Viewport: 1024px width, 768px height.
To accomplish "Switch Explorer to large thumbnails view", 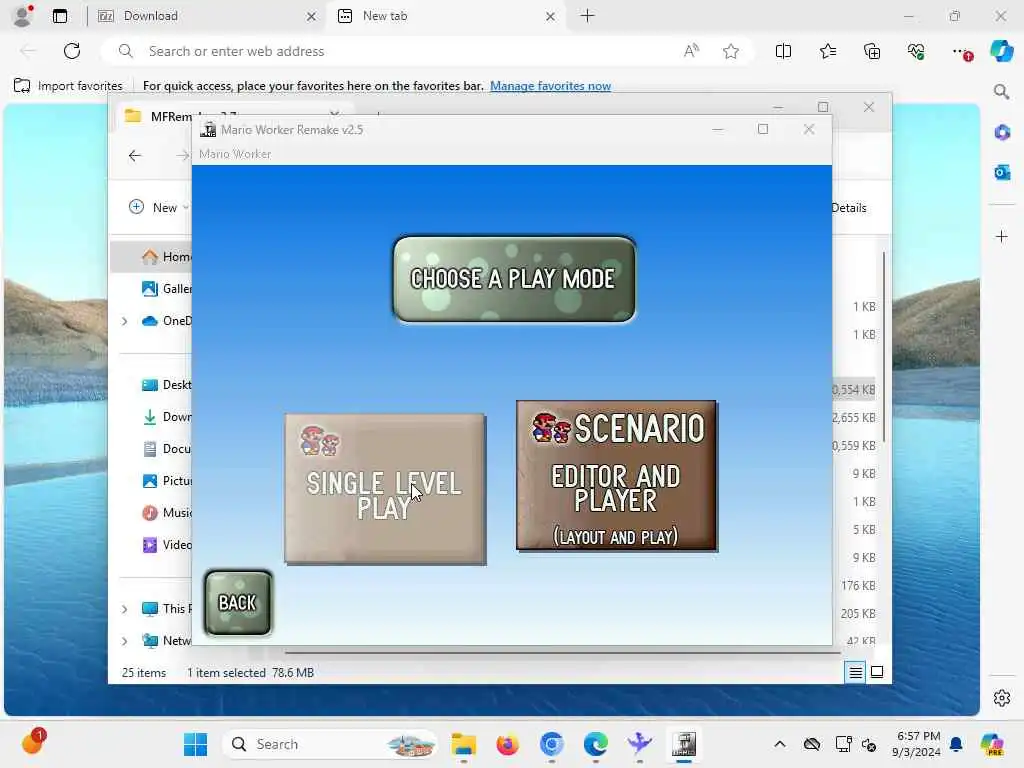I will point(877,672).
